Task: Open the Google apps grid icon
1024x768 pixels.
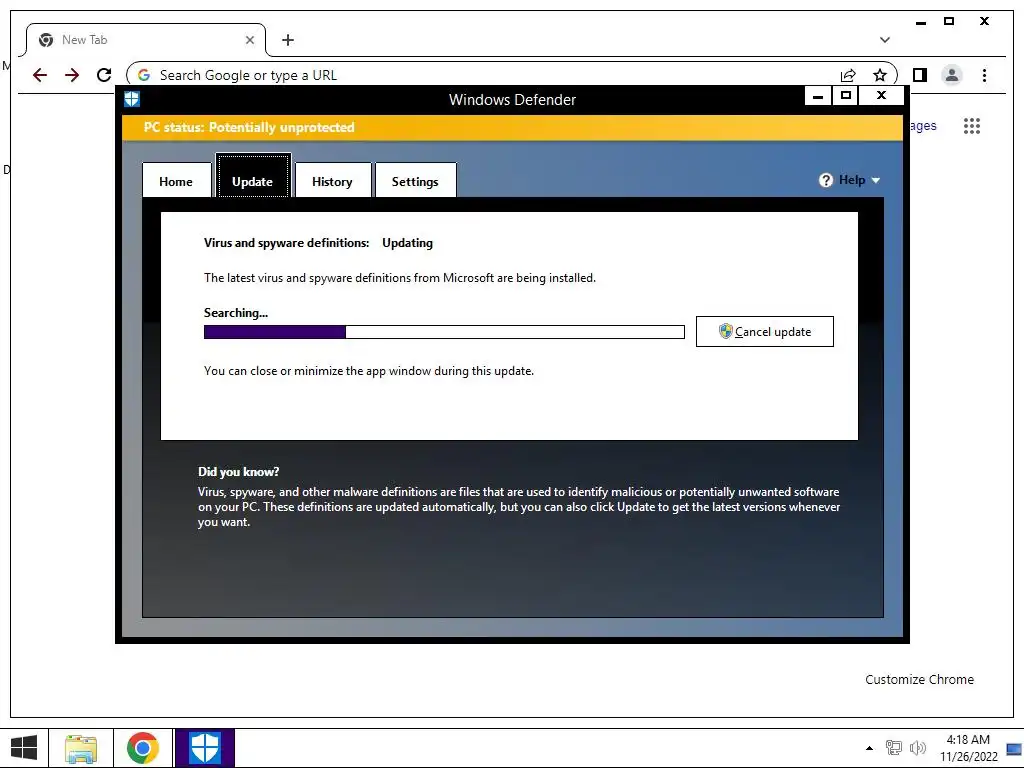Action: click(x=972, y=125)
